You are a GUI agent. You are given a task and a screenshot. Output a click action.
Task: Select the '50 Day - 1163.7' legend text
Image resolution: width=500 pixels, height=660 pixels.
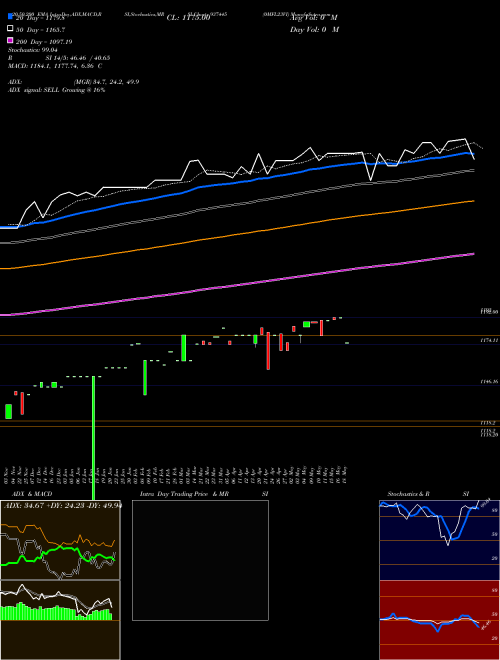click(41, 30)
